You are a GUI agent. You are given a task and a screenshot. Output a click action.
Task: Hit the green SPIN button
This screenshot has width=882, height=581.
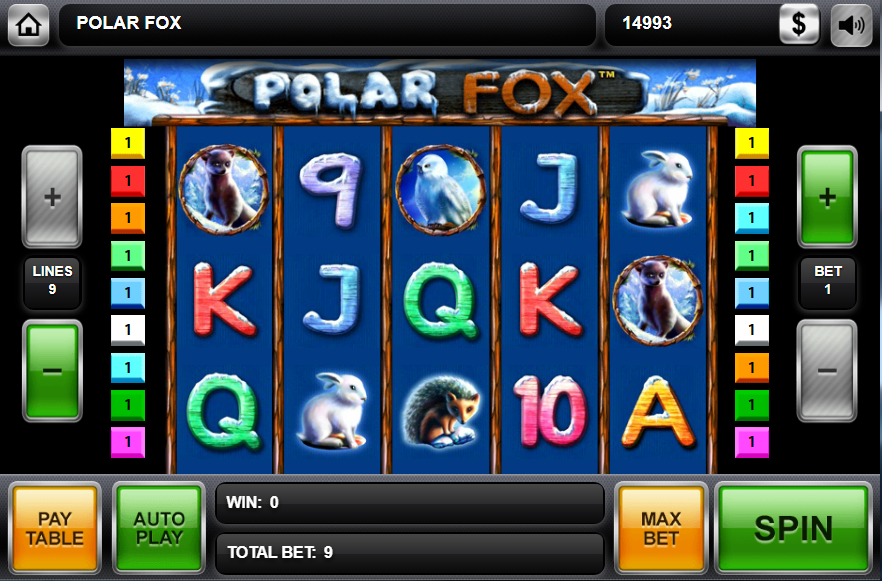coord(793,528)
